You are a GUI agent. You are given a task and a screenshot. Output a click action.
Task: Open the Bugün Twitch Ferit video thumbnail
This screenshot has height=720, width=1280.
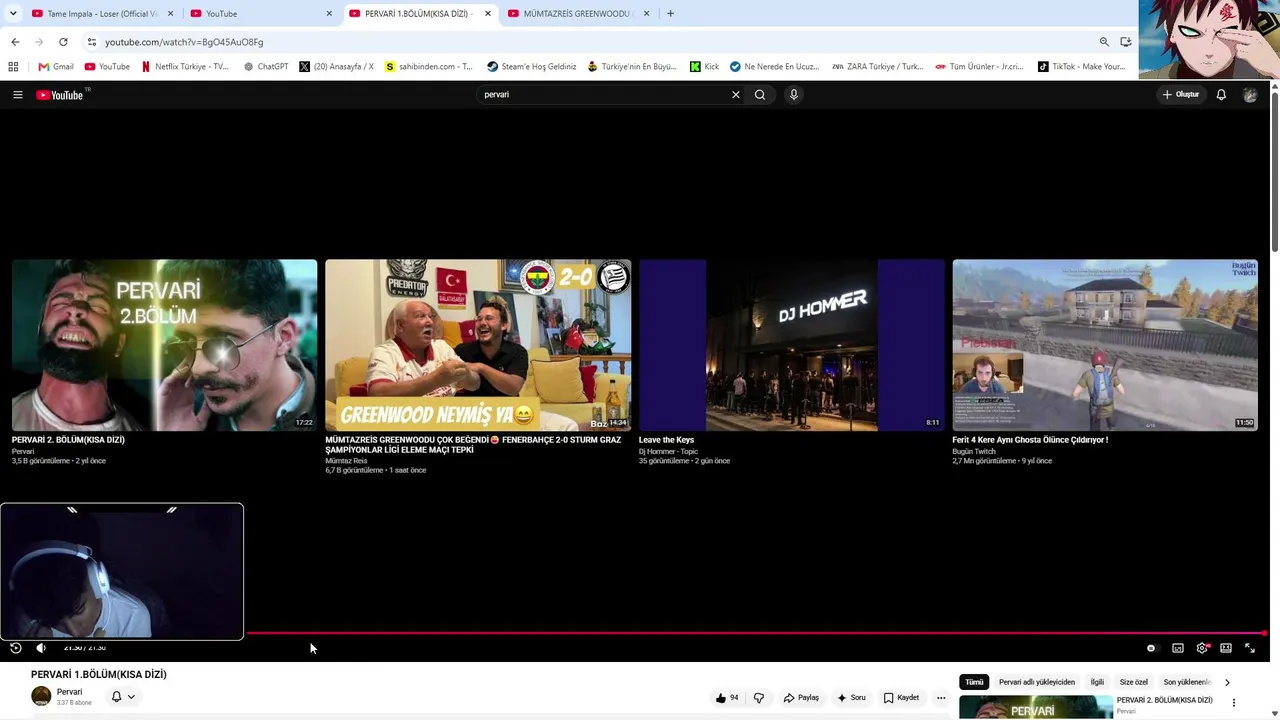pyautogui.click(x=1105, y=345)
